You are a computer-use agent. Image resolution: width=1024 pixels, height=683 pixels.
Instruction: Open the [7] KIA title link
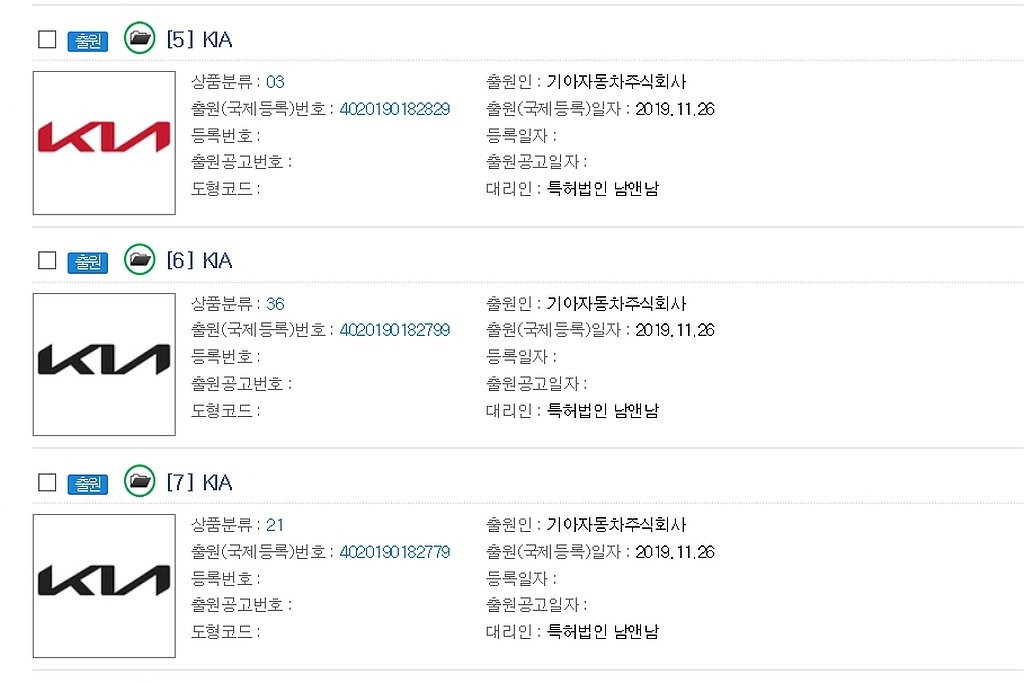(199, 483)
